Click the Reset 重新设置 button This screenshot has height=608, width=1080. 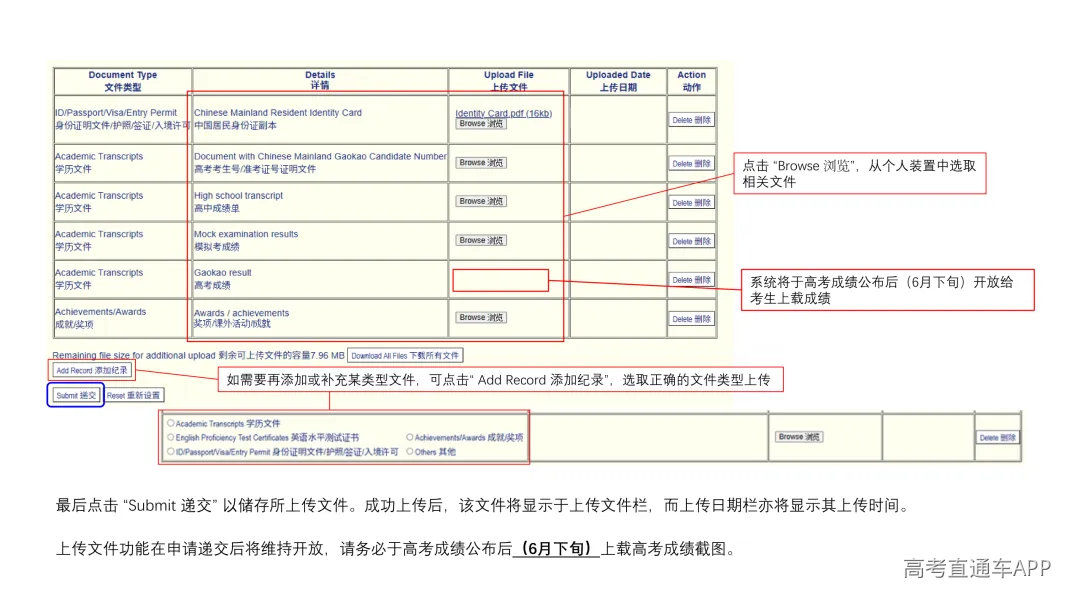tap(134, 395)
